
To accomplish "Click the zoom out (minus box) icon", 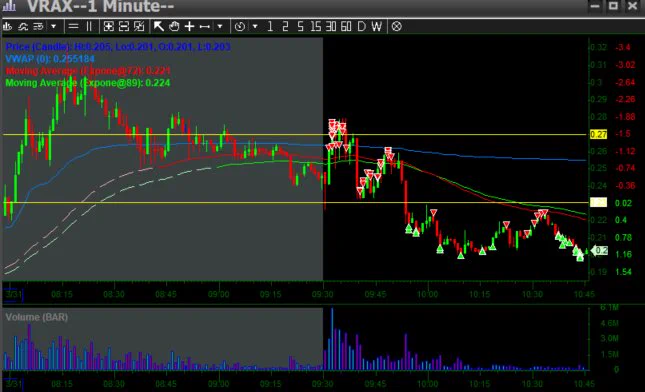I will point(124,27).
